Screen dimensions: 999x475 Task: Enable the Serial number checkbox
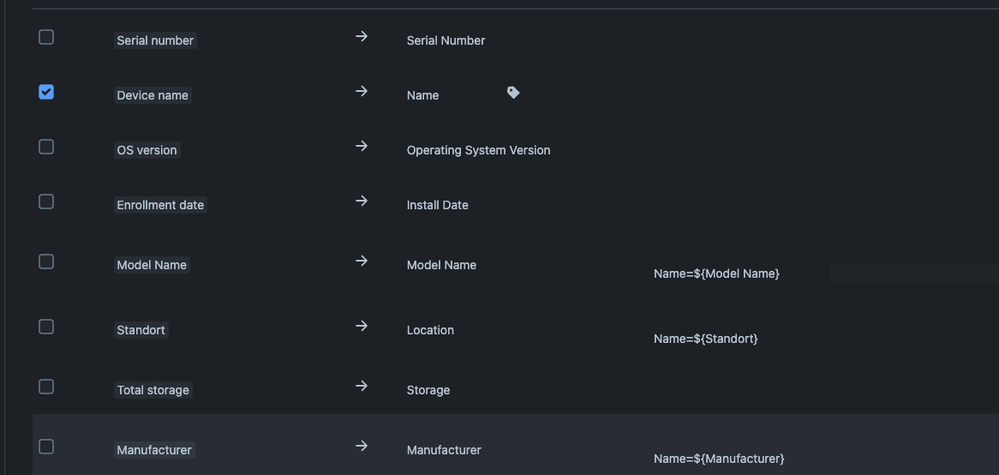pyautogui.click(x=46, y=38)
